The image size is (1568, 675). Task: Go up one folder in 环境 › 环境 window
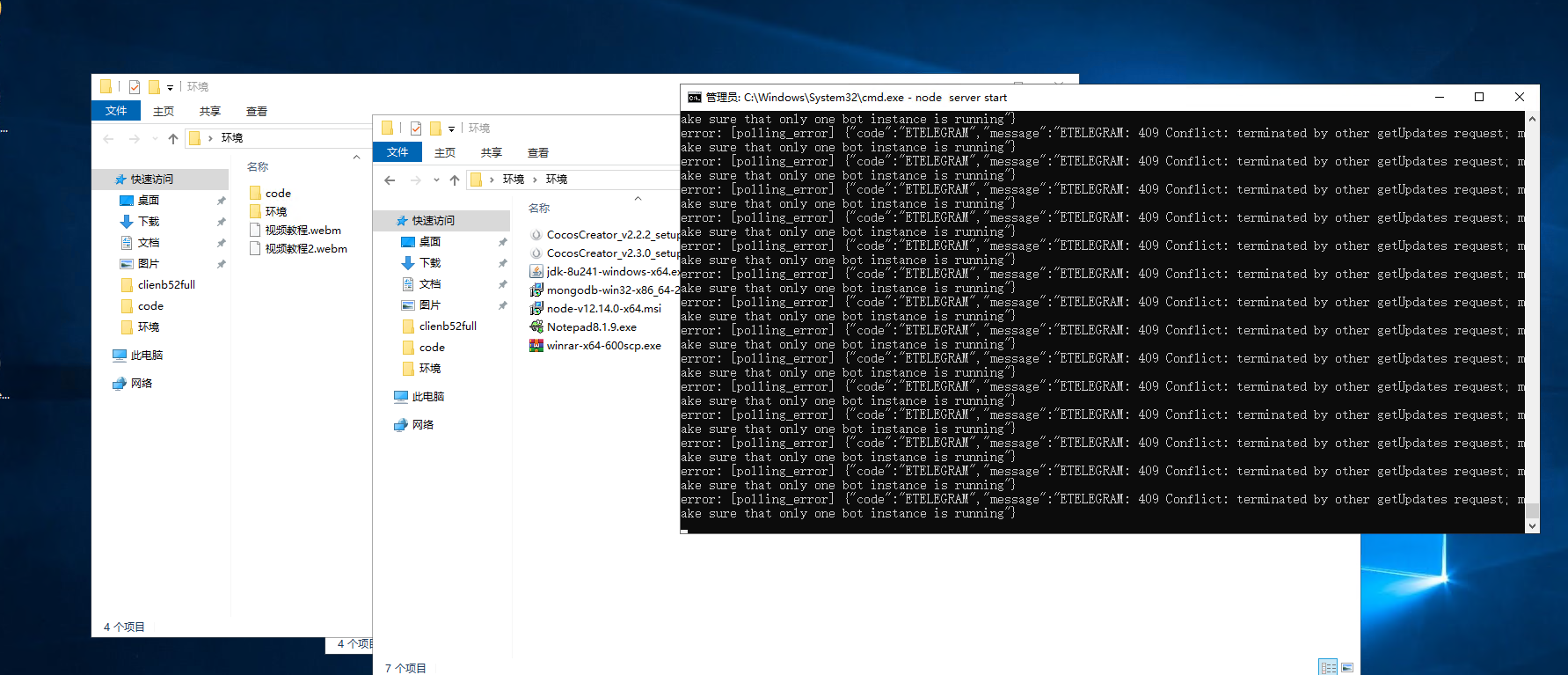click(x=454, y=180)
